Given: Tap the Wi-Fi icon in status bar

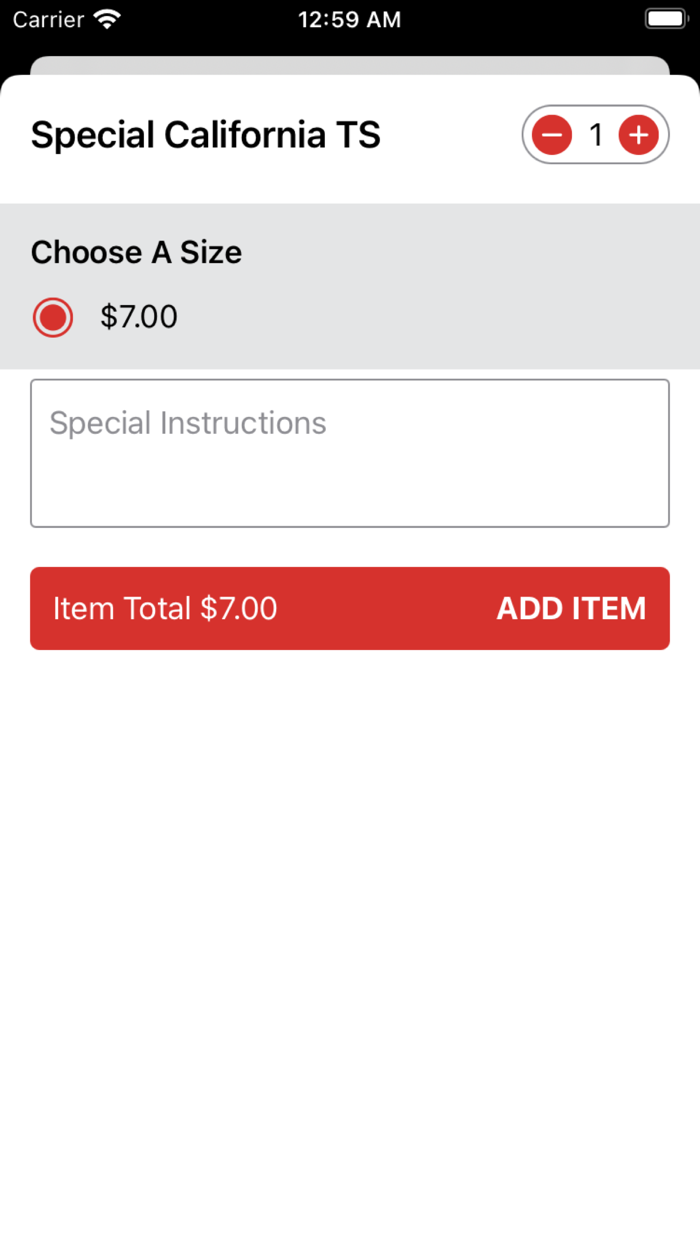Looking at the screenshot, I should pyautogui.click(x=106, y=19).
